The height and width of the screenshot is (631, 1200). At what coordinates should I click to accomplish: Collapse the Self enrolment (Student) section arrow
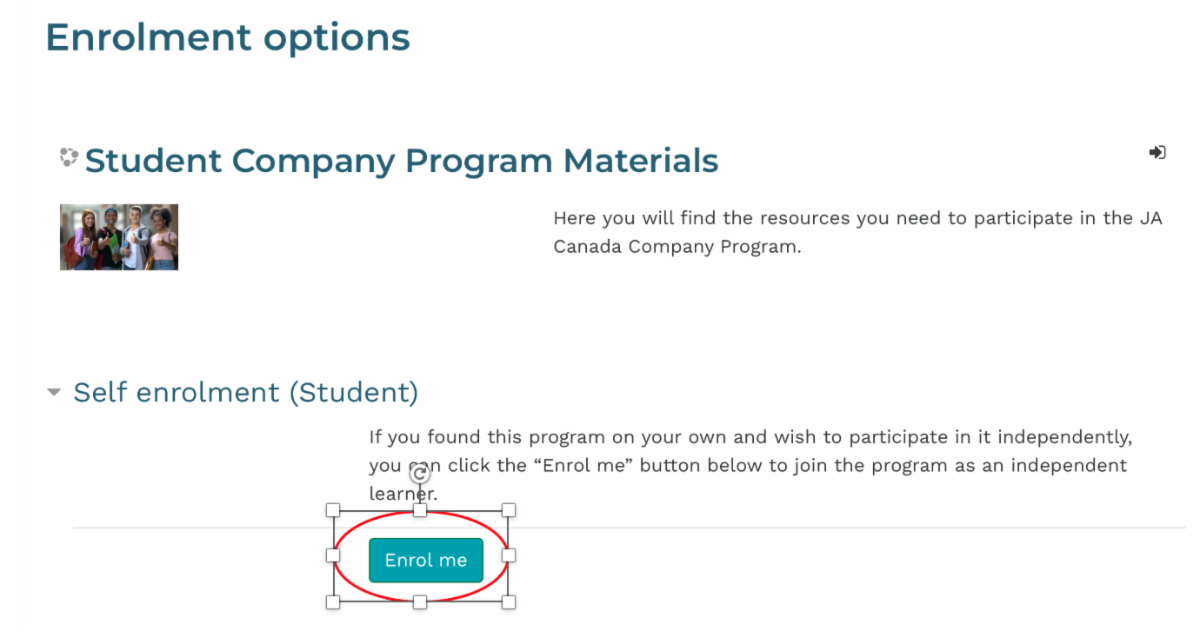click(54, 393)
